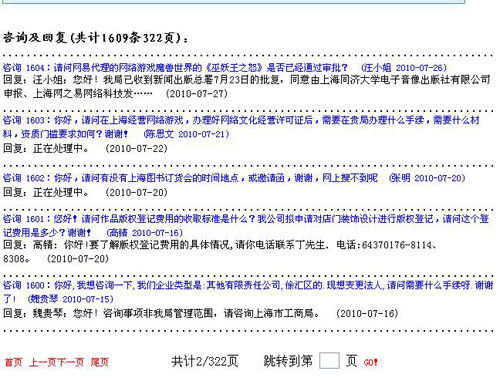Open inquiry 1604 about 巫妖王之怒 approval
This screenshot has width=500, height=381.
(225, 68)
